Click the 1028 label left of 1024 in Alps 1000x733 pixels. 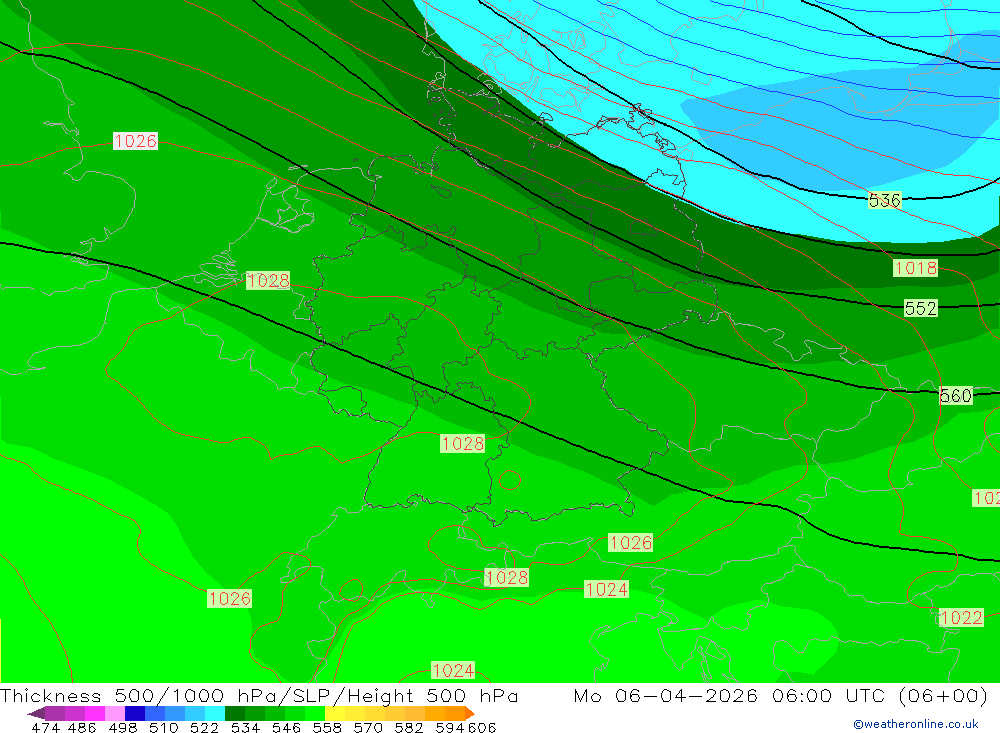(507, 578)
